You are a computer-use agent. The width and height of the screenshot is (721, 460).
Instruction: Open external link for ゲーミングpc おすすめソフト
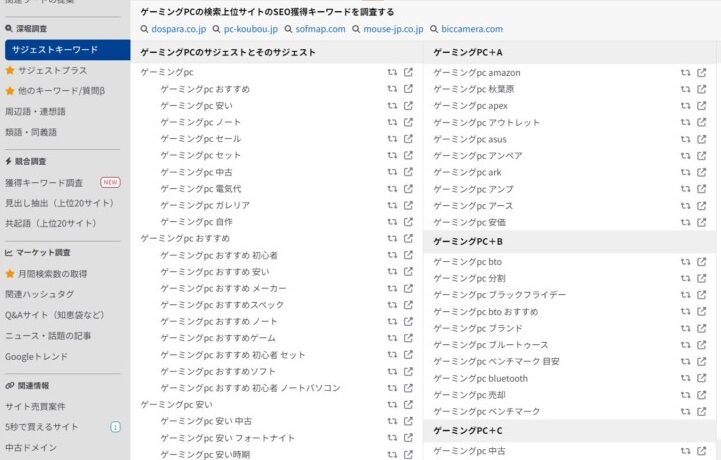click(x=408, y=371)
